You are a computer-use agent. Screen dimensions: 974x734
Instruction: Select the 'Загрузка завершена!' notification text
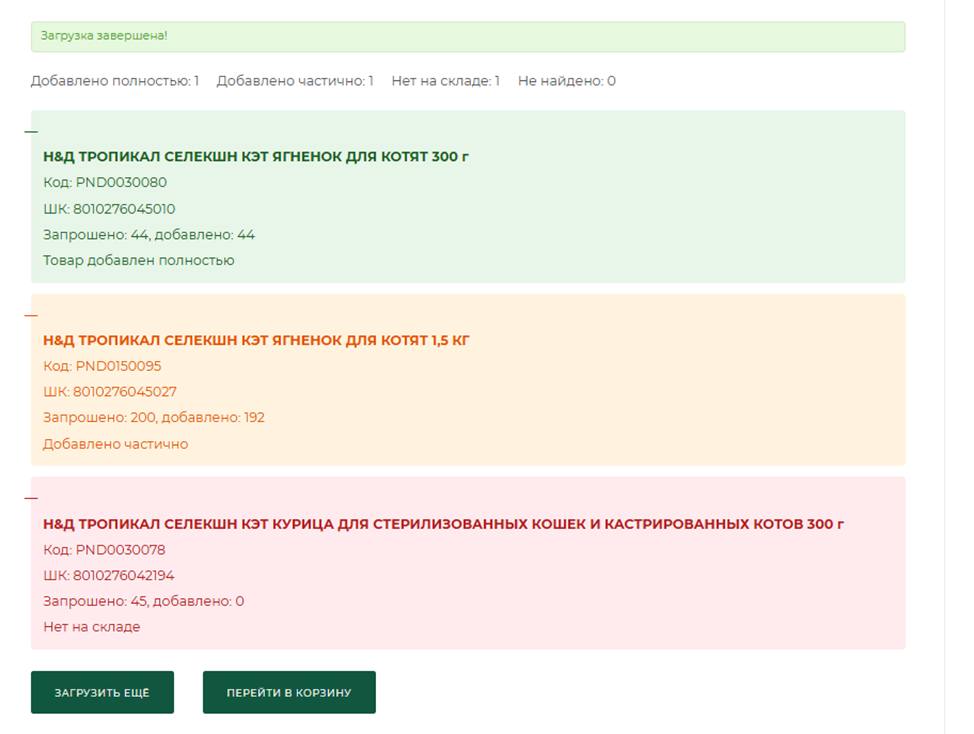click(104, 36)
